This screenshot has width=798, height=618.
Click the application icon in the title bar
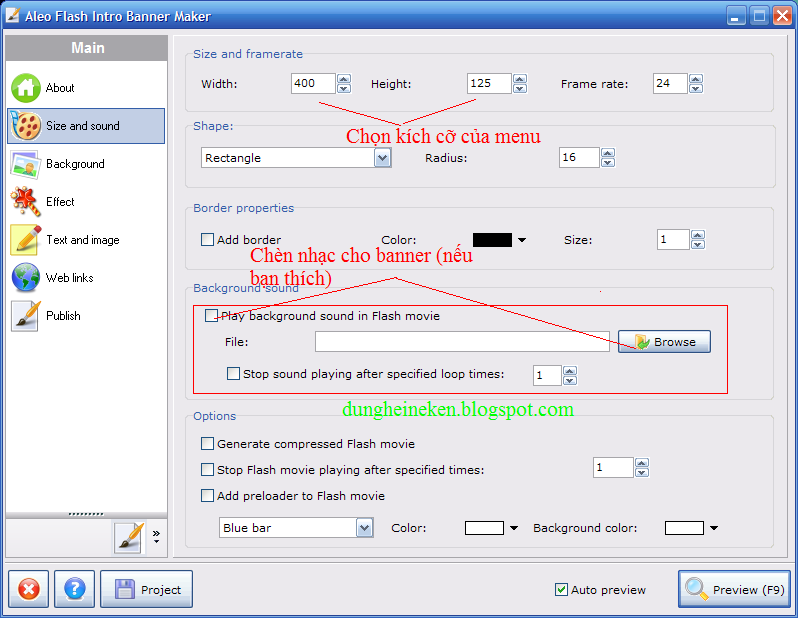(13, 15)
